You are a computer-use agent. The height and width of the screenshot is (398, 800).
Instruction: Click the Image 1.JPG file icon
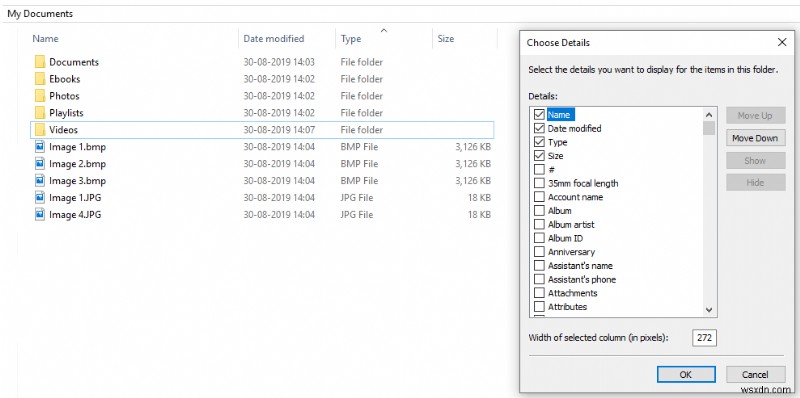(x=40, y=197)
